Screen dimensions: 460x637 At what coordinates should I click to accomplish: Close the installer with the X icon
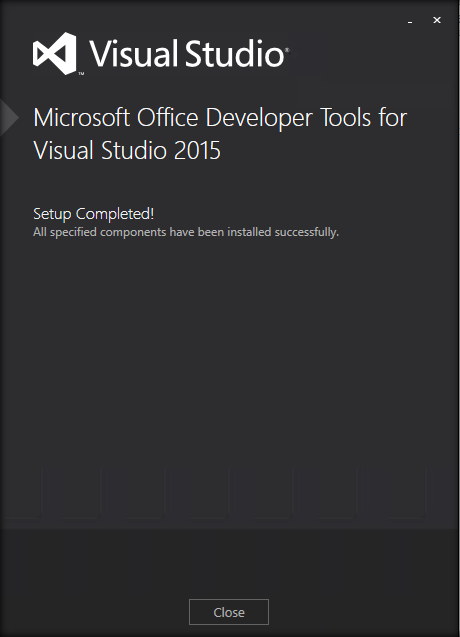(x=437, y=20)
